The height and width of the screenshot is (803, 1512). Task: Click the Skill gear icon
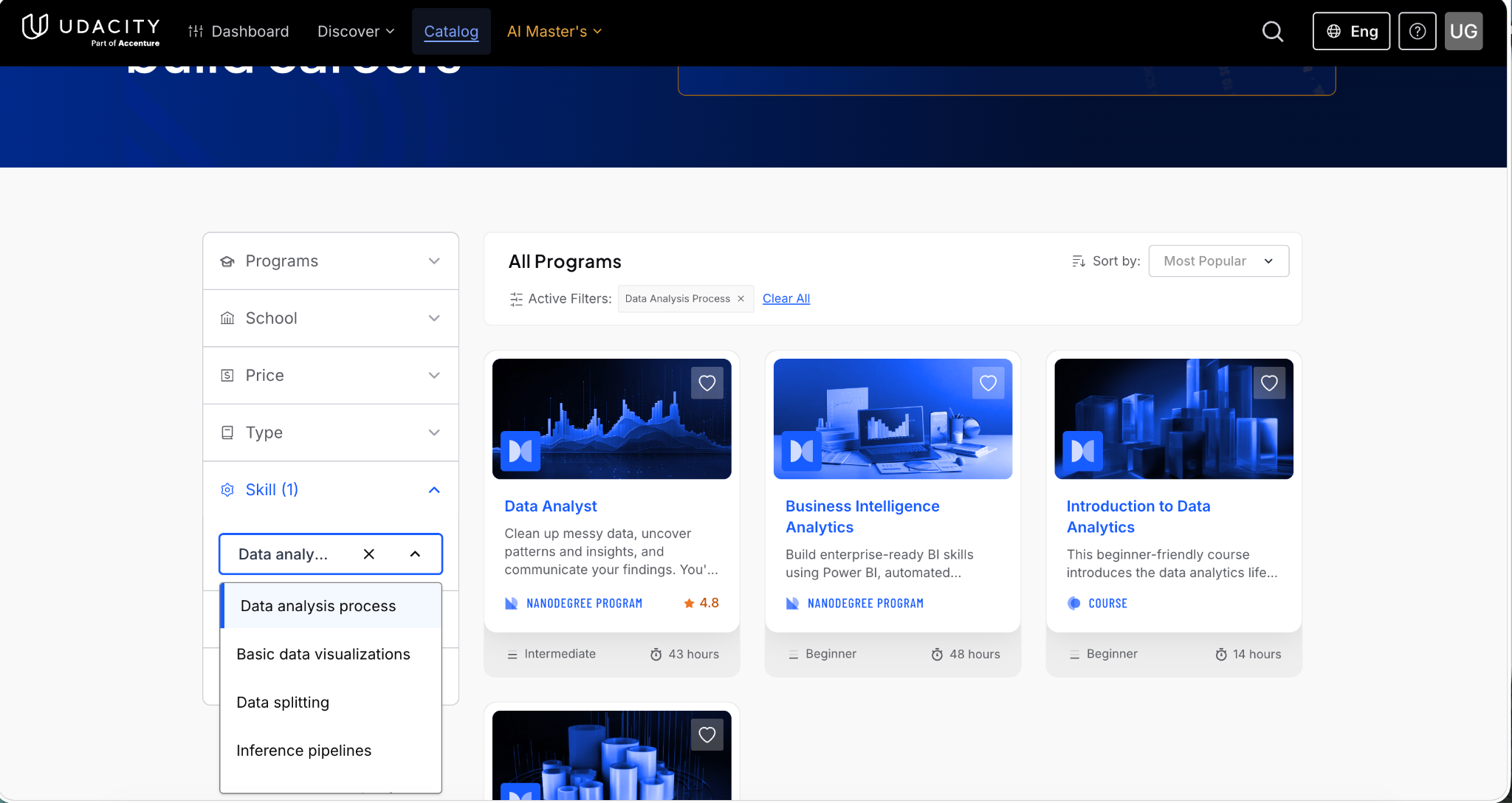(227, 490)
